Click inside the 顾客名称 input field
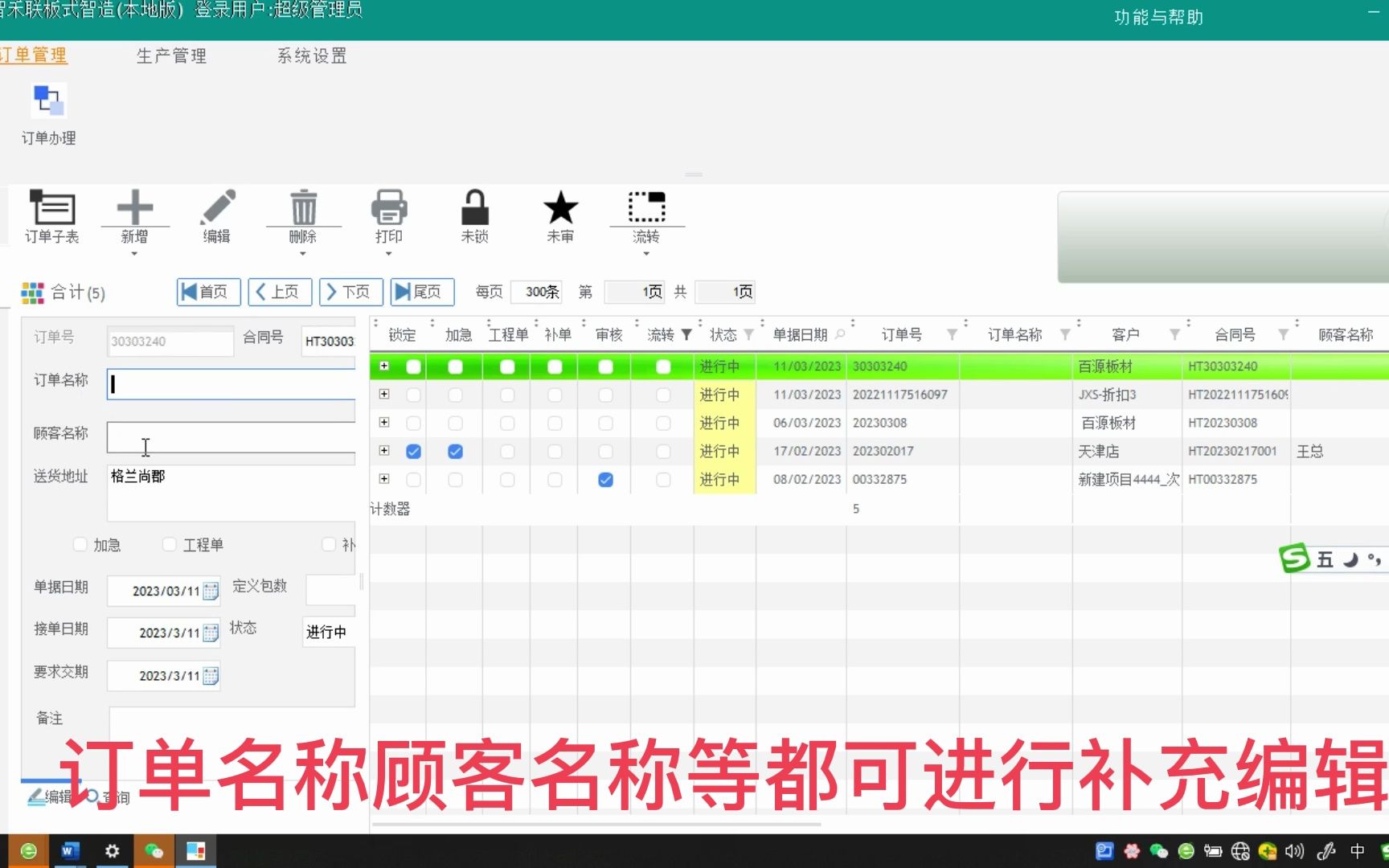Screen dimensions: 1389x868 click(x=231, y=438)
